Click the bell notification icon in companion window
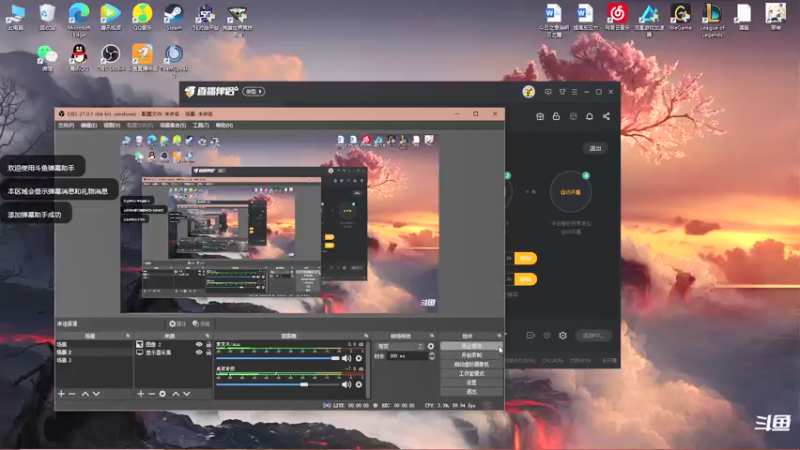Screen dimensions: 800x450 point(589,116)
